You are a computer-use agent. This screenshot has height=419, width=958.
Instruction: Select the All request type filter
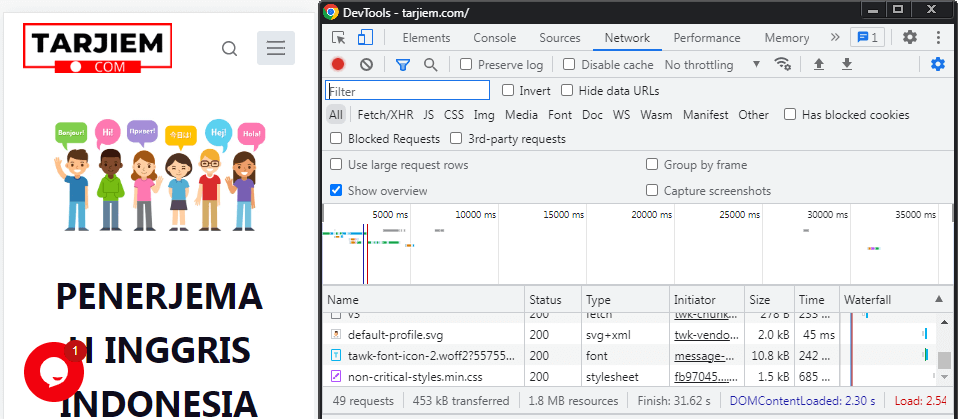336,114
